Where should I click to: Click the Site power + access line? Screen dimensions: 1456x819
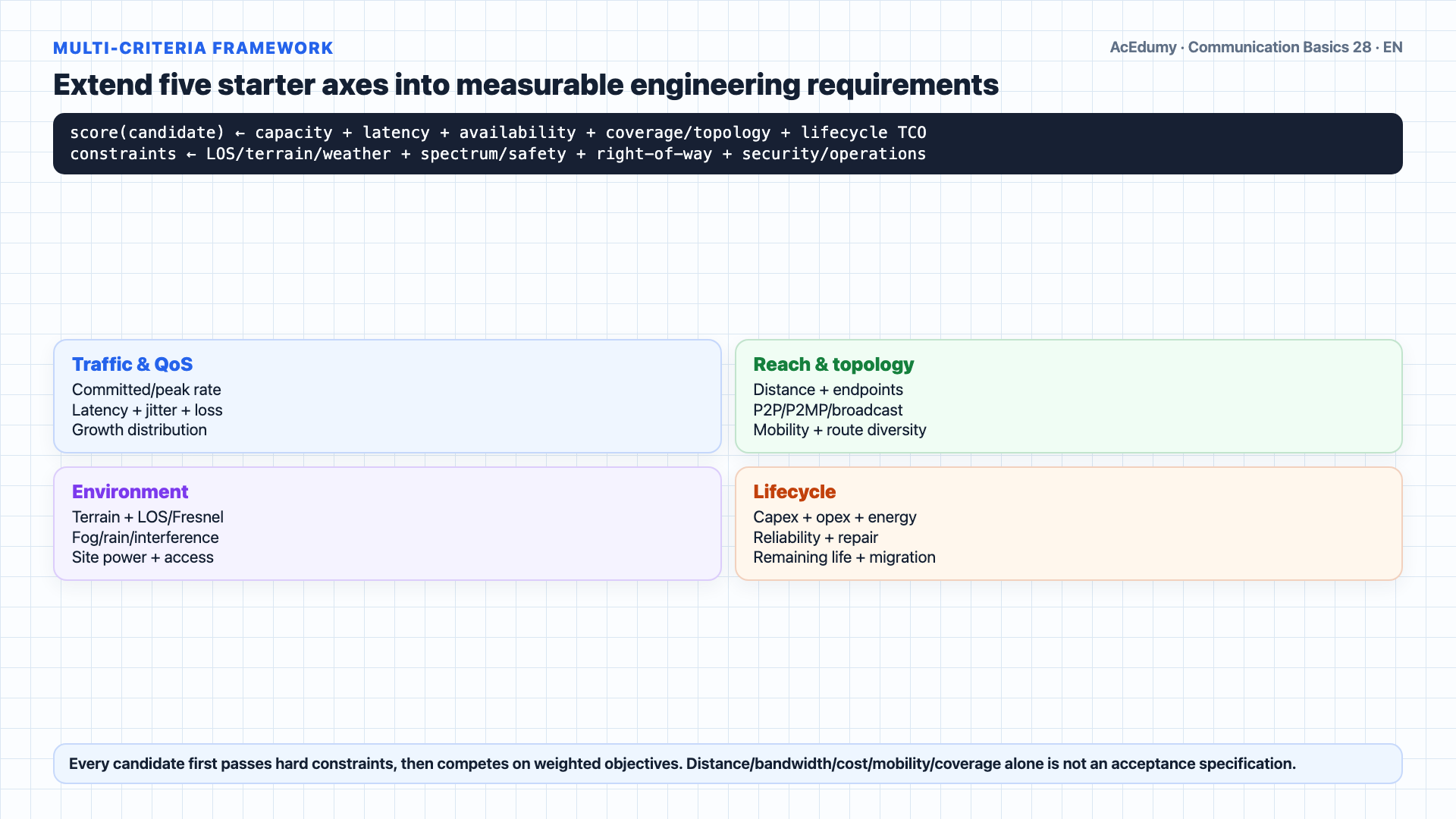pyautogui.click(x=143, y=557)
